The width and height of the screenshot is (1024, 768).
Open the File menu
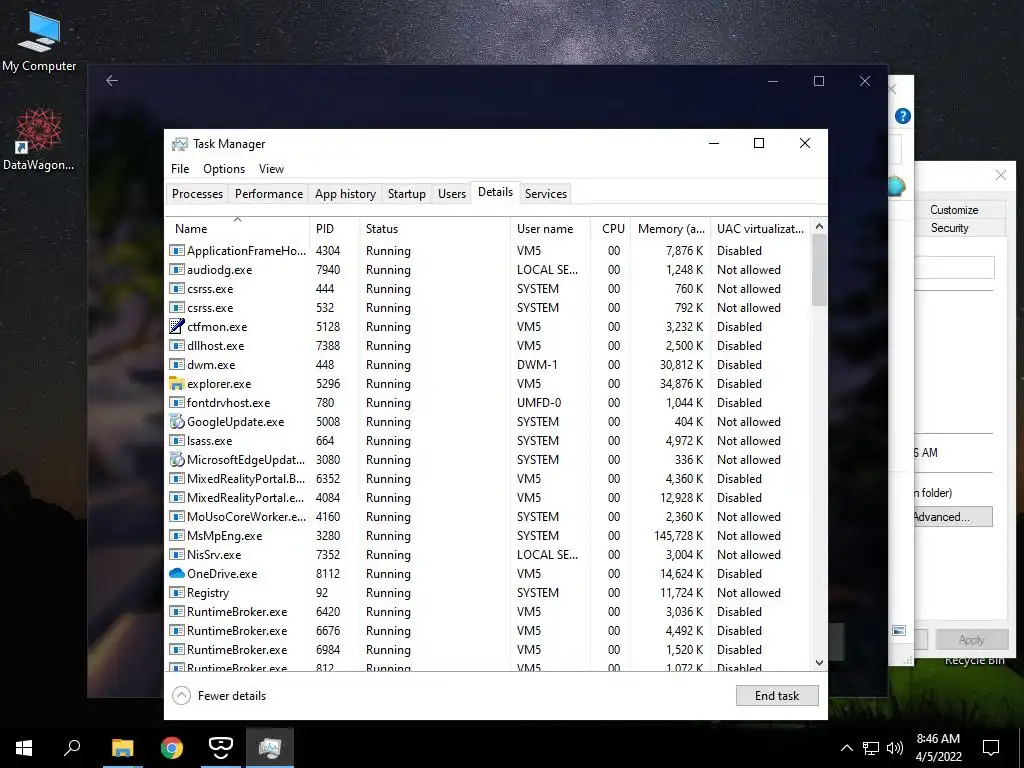click(180, 168)
